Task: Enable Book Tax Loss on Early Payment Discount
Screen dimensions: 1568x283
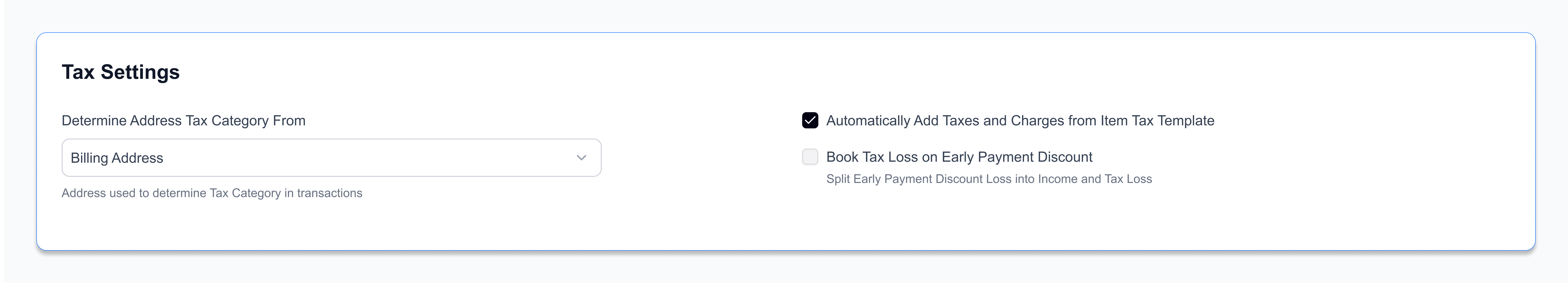Action: pyautogui.click(x=809, y=157)
